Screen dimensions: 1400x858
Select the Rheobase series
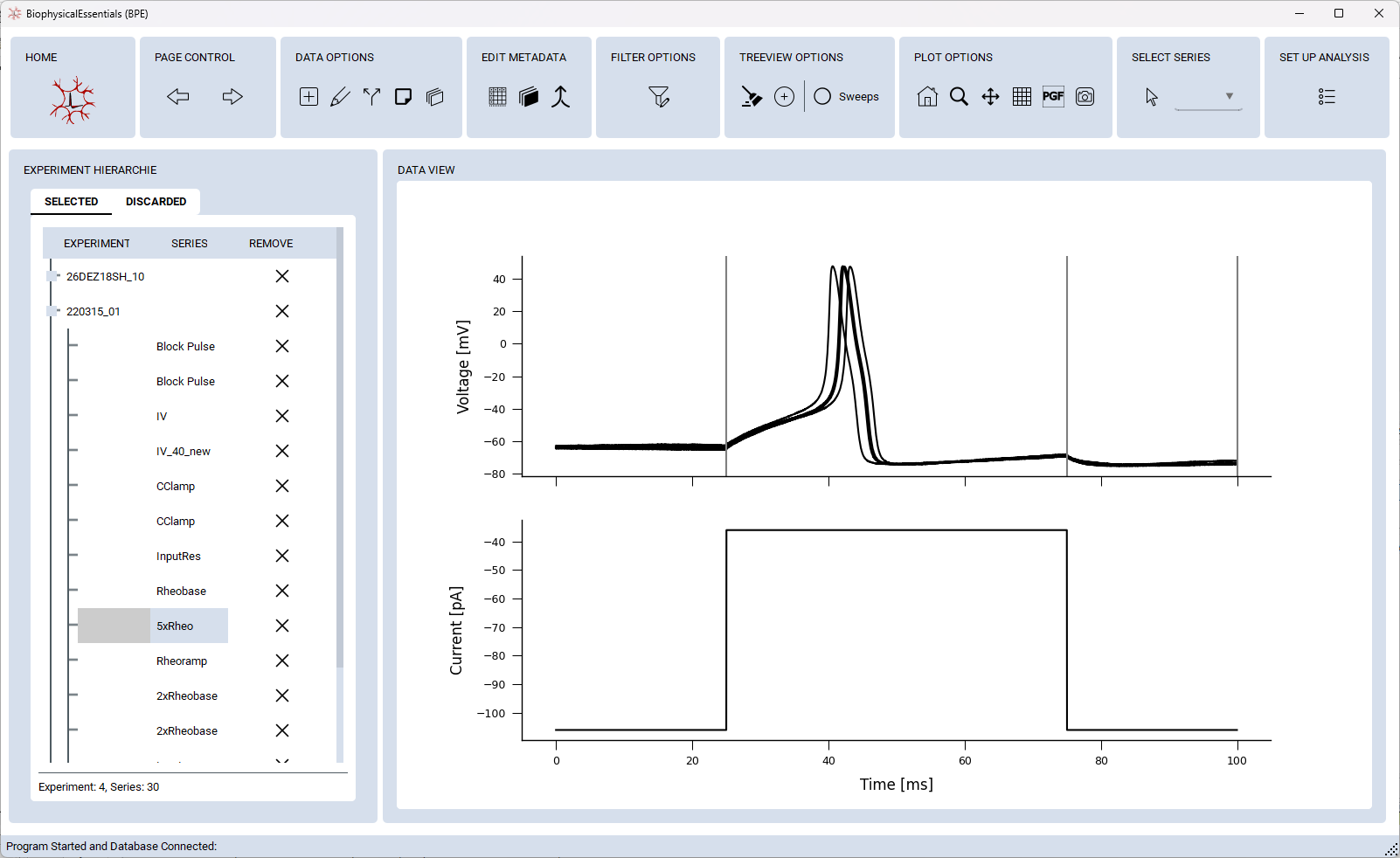pos(181,592)
